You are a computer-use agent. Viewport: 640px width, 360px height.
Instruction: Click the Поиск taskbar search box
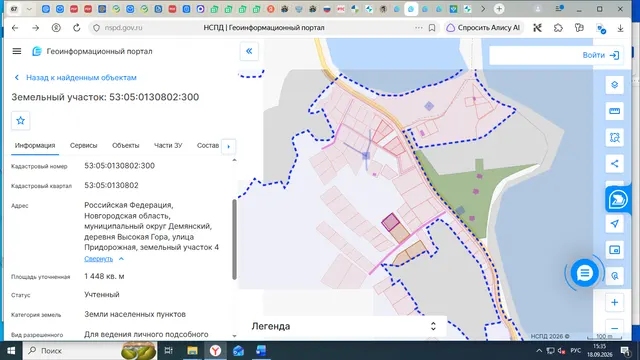coord(90,351)
